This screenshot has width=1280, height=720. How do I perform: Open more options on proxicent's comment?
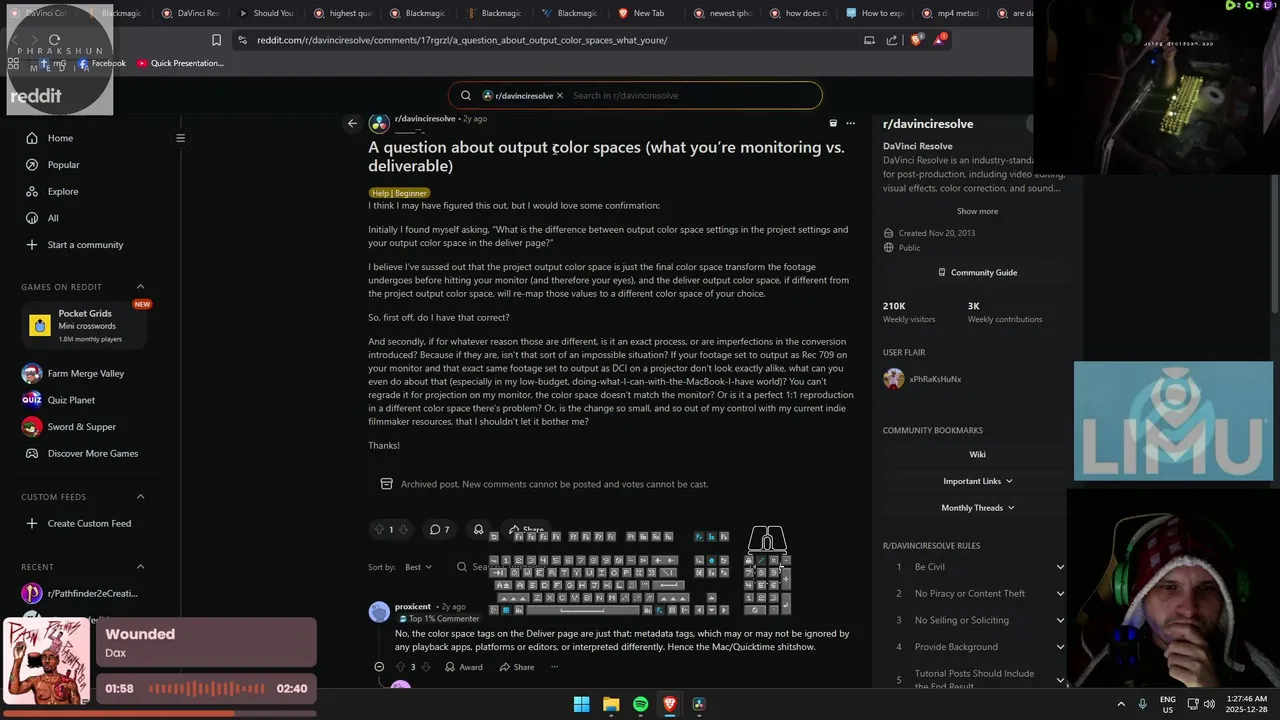click(553, 667)
